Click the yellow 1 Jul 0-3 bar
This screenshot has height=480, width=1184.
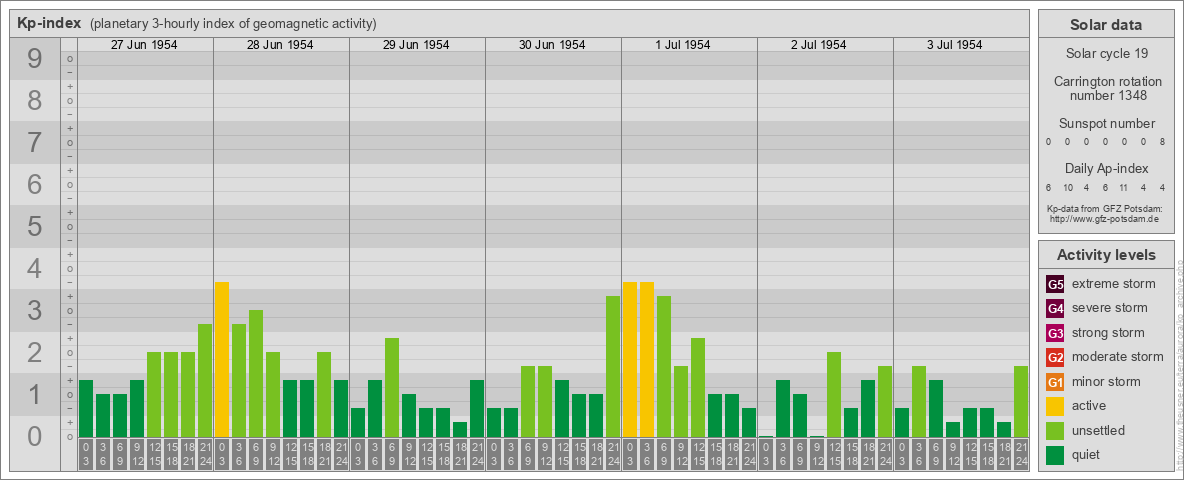[x=630, y=359]
